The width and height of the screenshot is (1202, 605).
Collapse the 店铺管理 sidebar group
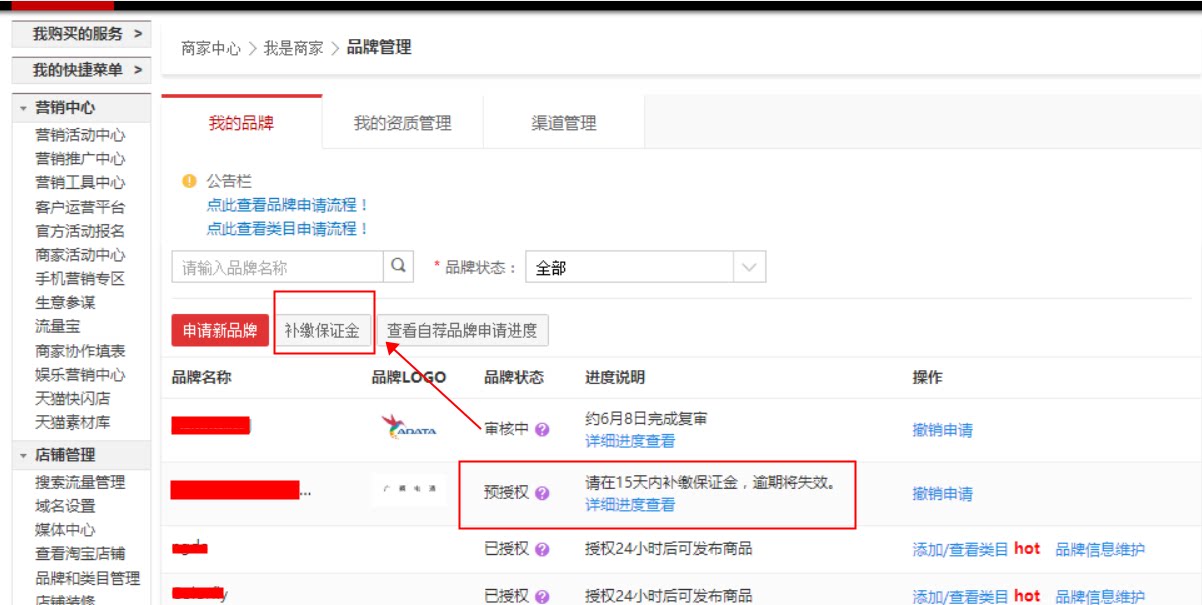tap(24, 455)
